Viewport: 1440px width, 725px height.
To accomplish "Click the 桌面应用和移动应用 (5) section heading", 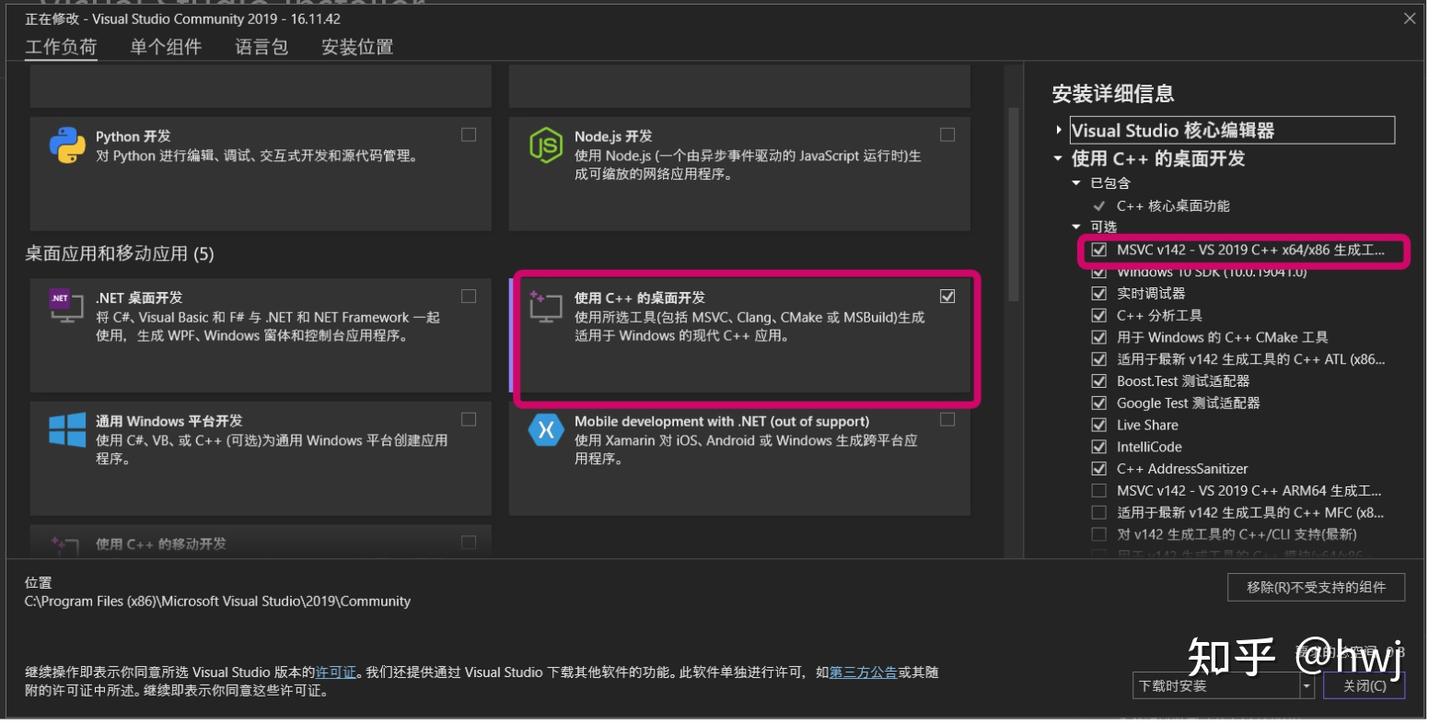I will (120, 253).
